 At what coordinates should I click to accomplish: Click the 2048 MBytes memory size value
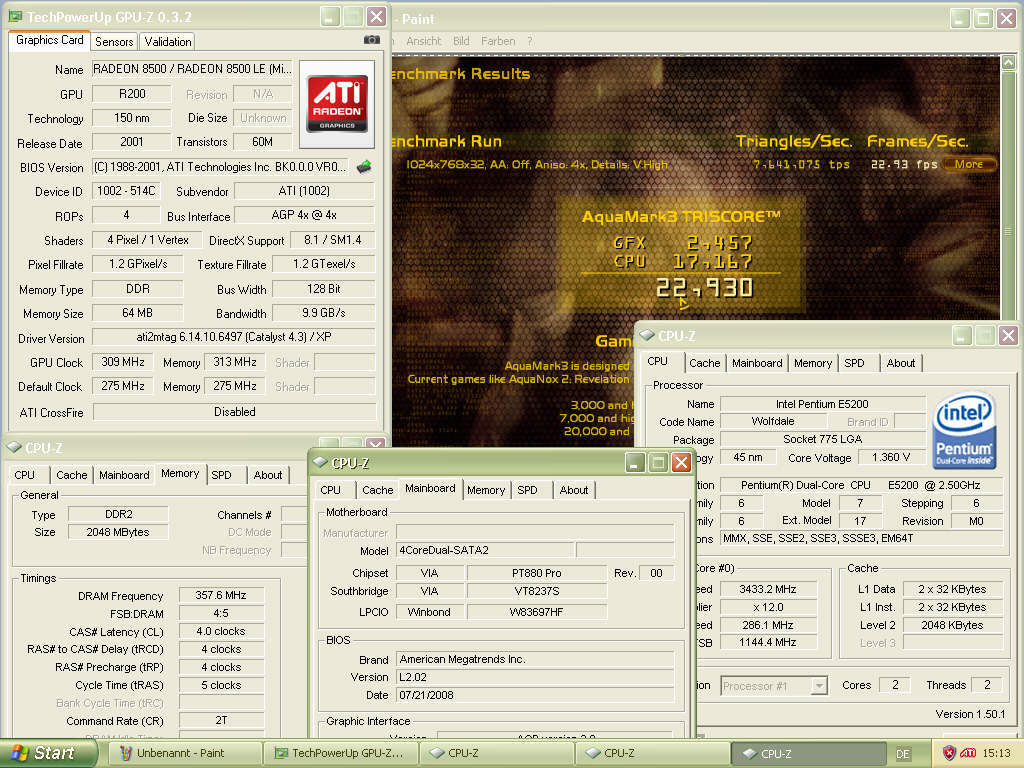coord(118,532)
